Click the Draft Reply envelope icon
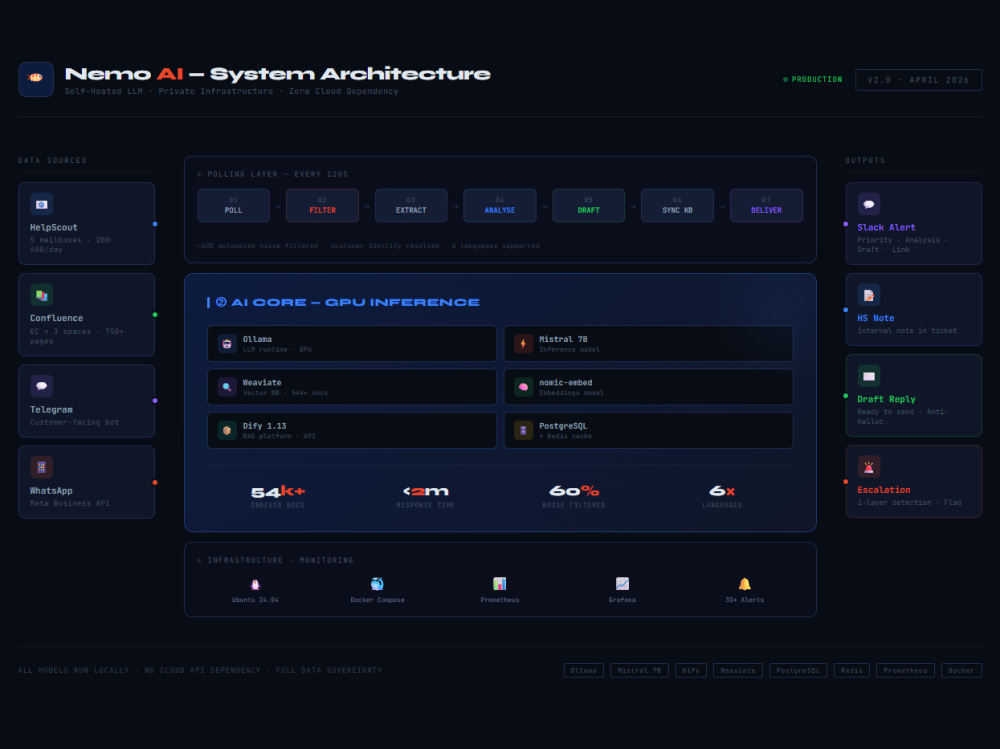This screenshot has height=749, width=1000. [869, 376]
